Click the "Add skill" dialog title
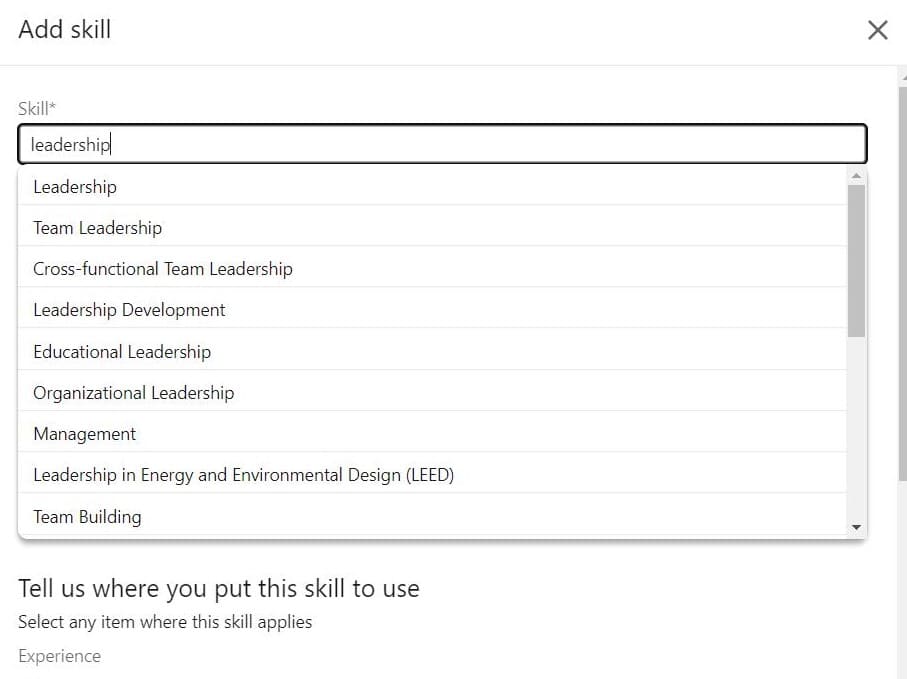 (x=64, y=29)
